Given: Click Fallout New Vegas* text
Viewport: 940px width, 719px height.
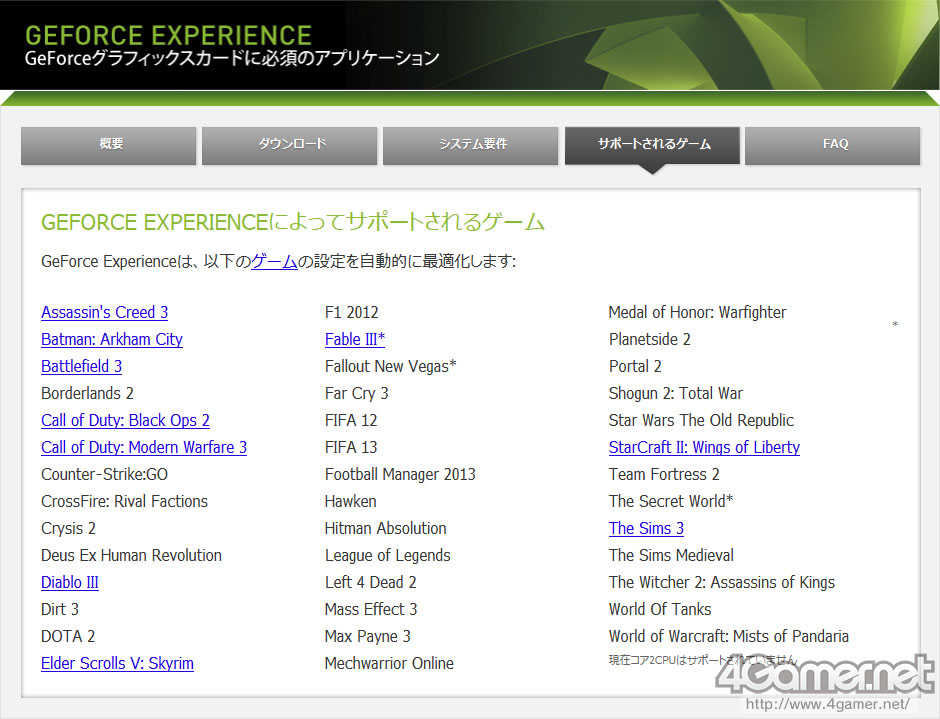Looking at the screenshot, I should click(391, 366).
